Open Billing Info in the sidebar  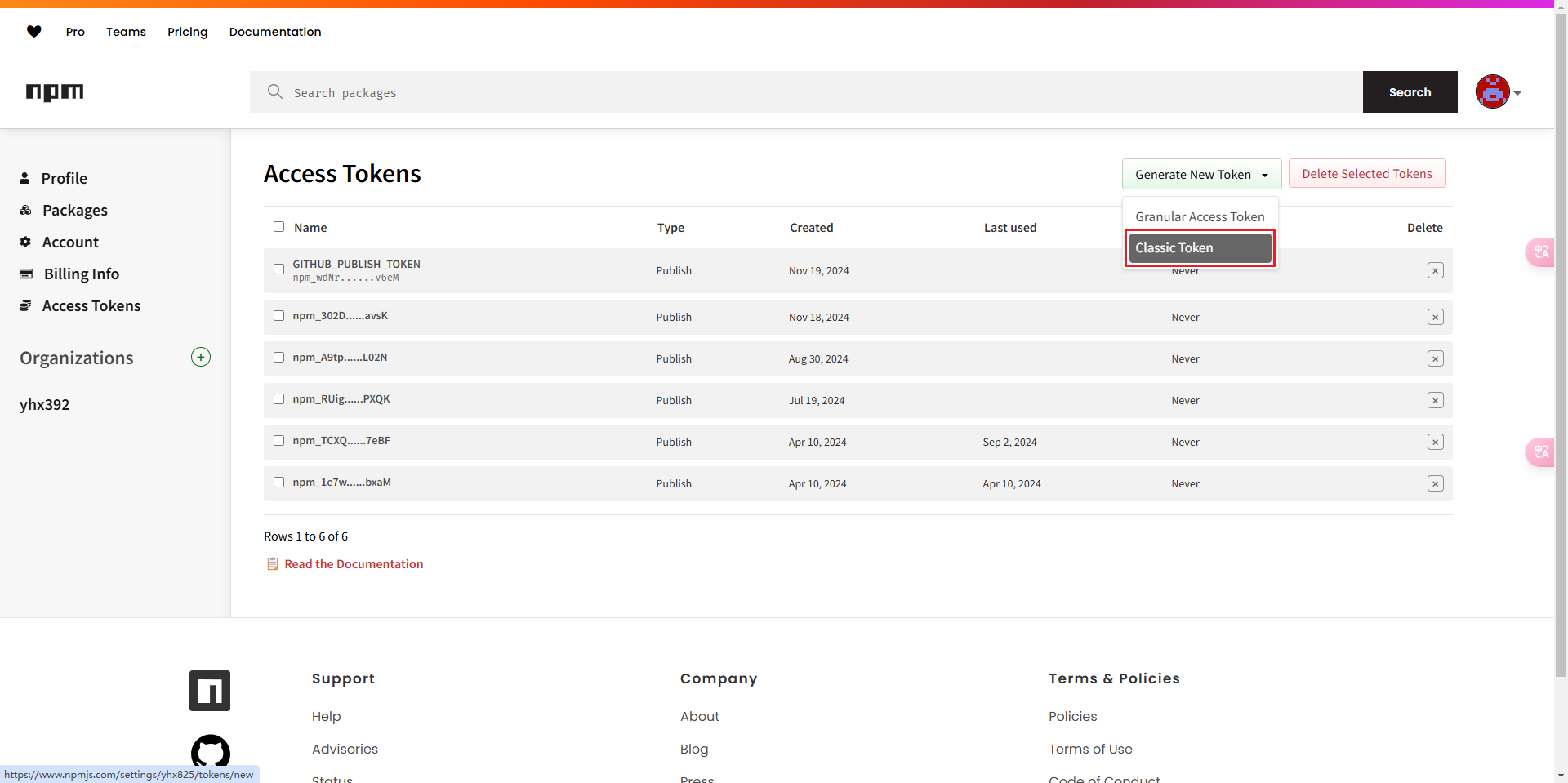[81, 274]
